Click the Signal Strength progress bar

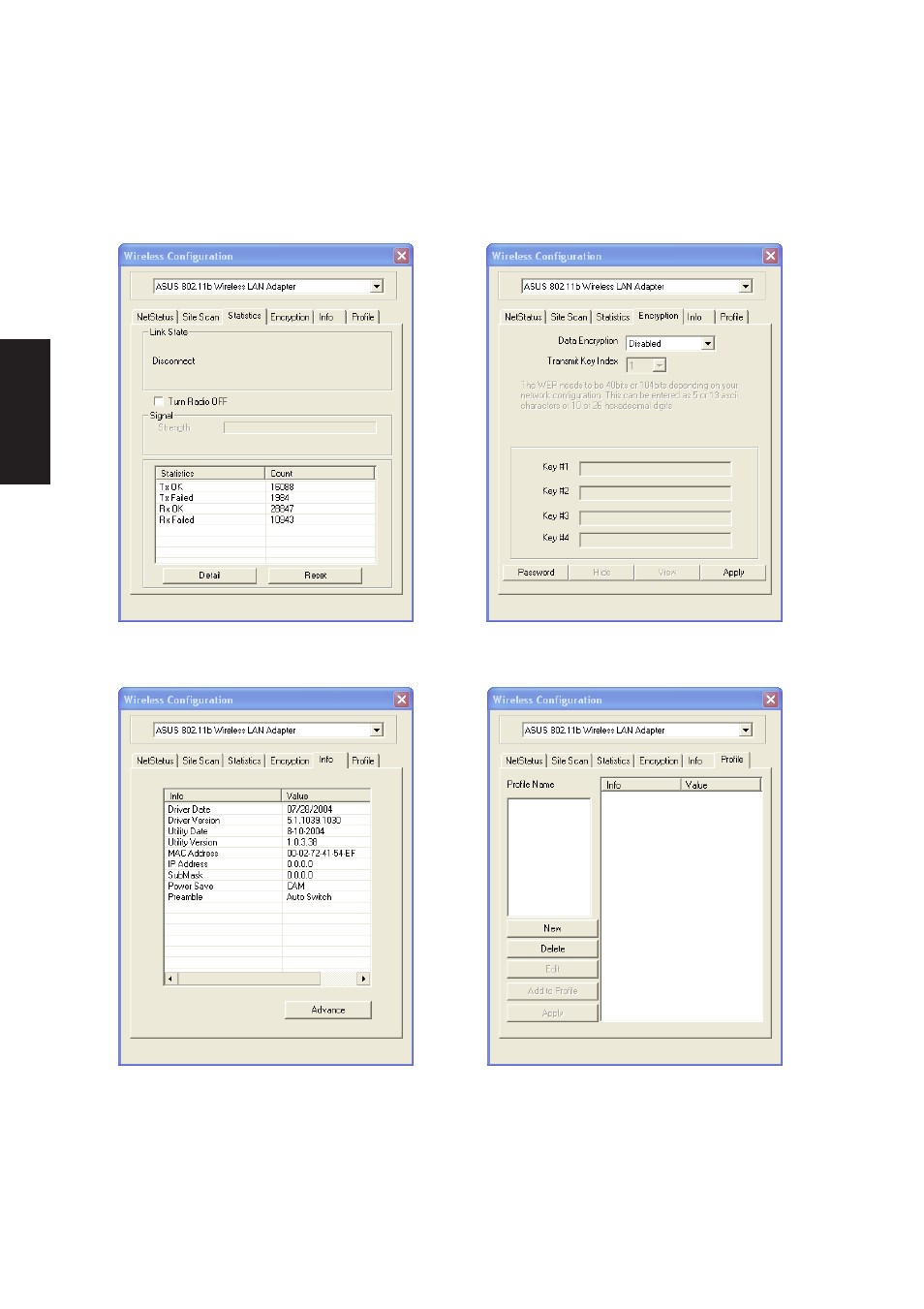[x=300, y=427]
